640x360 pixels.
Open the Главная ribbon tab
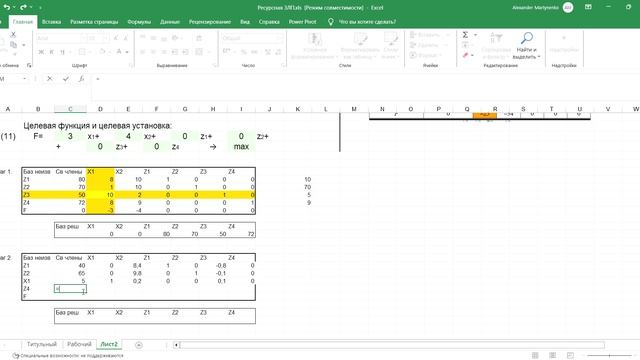pos(22,22)
